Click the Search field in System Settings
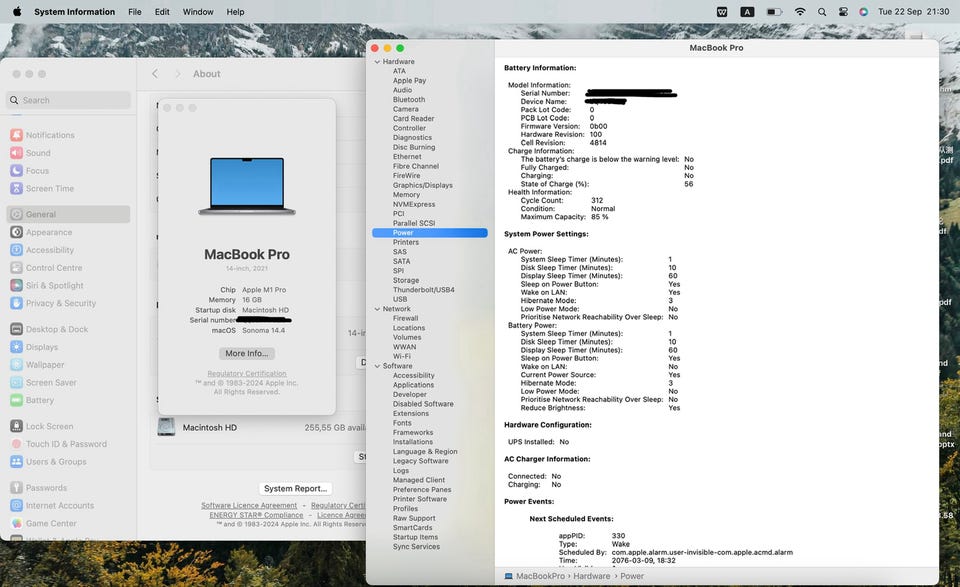Image resolution: width=960 pixels, height=587 pixels. (x=69, y=100)
